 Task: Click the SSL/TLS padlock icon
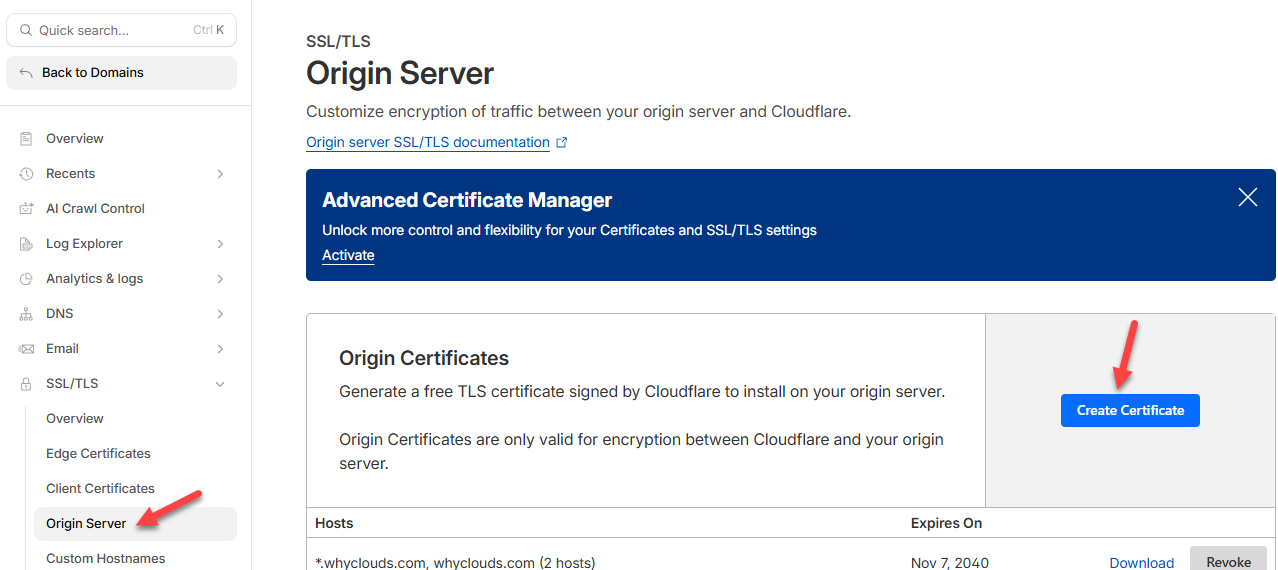point(26,384)
